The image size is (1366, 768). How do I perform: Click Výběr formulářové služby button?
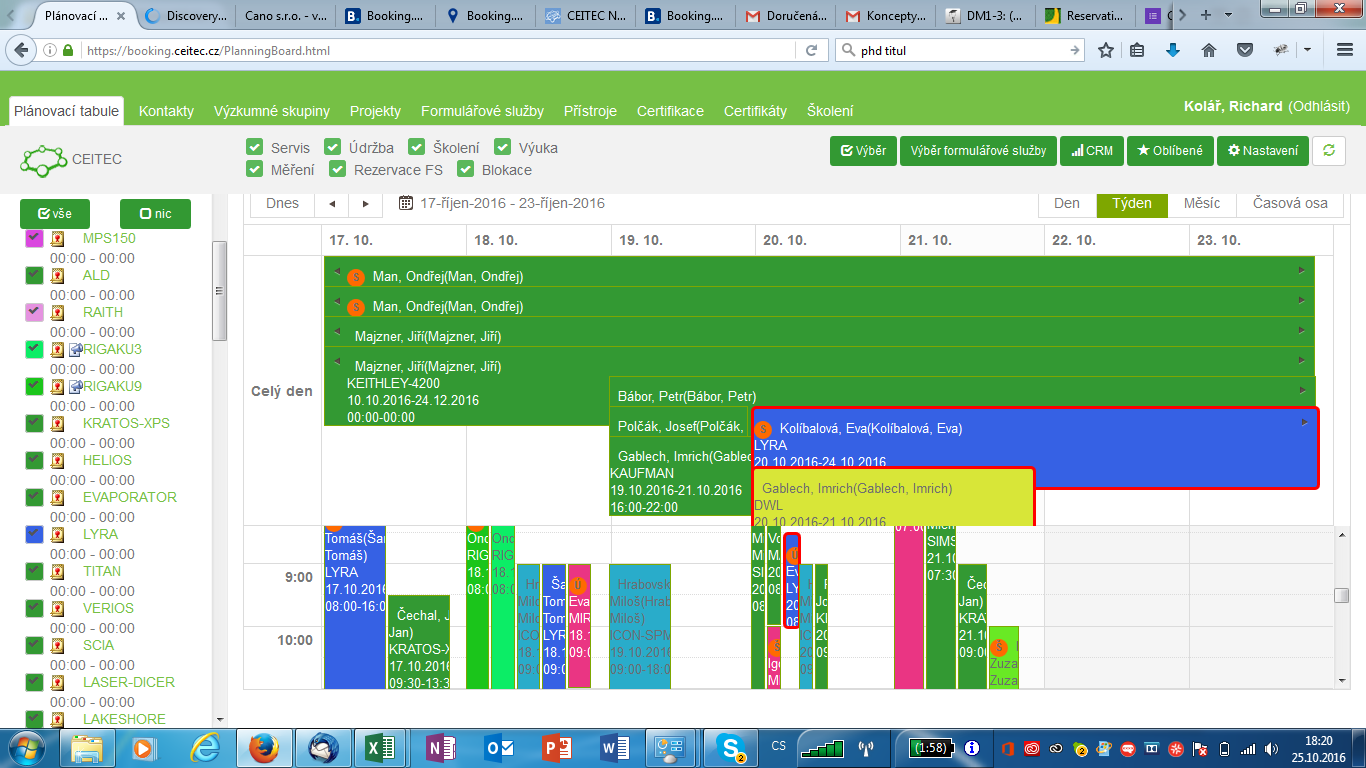978,151
